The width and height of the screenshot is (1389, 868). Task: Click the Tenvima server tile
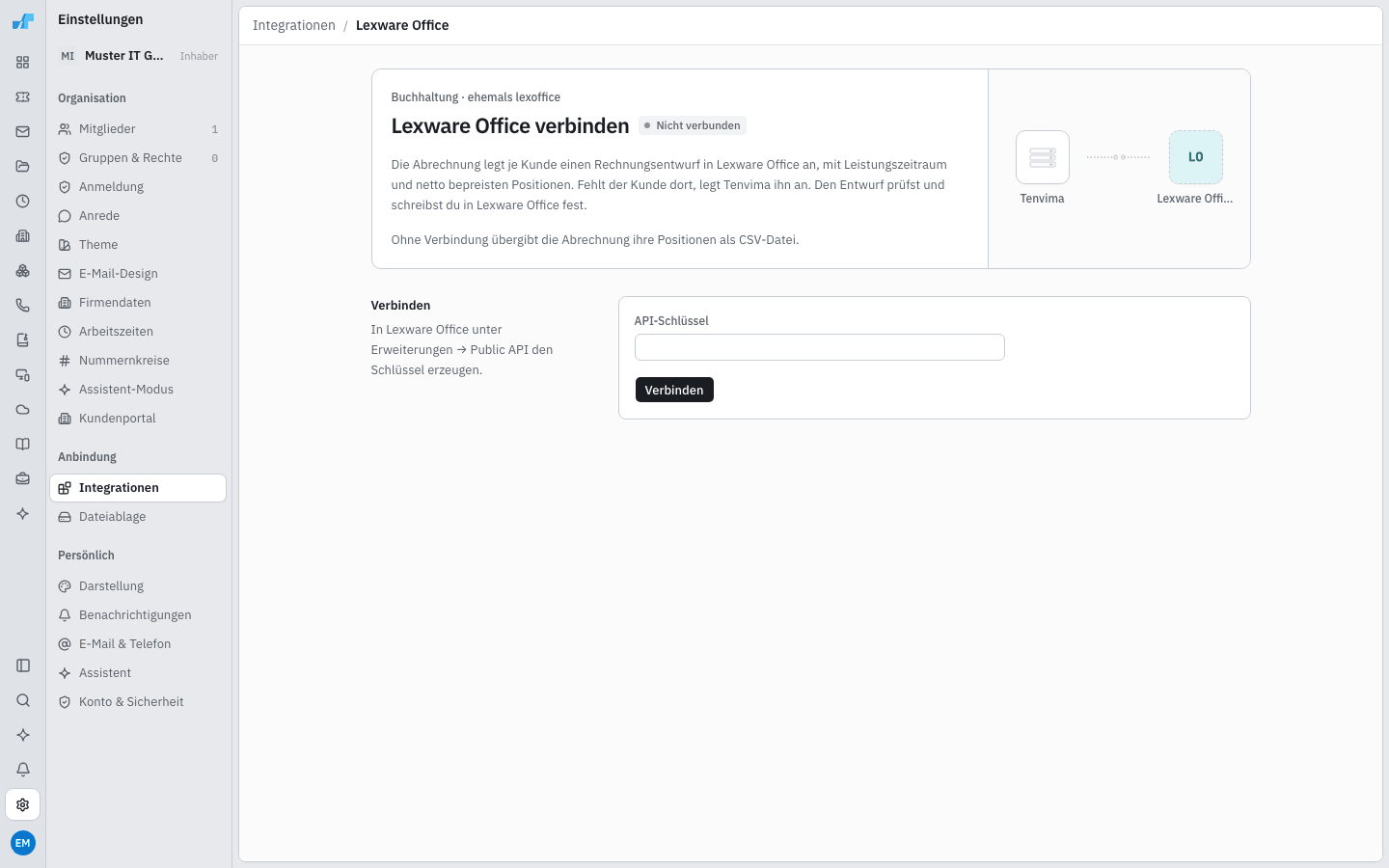1043,157
